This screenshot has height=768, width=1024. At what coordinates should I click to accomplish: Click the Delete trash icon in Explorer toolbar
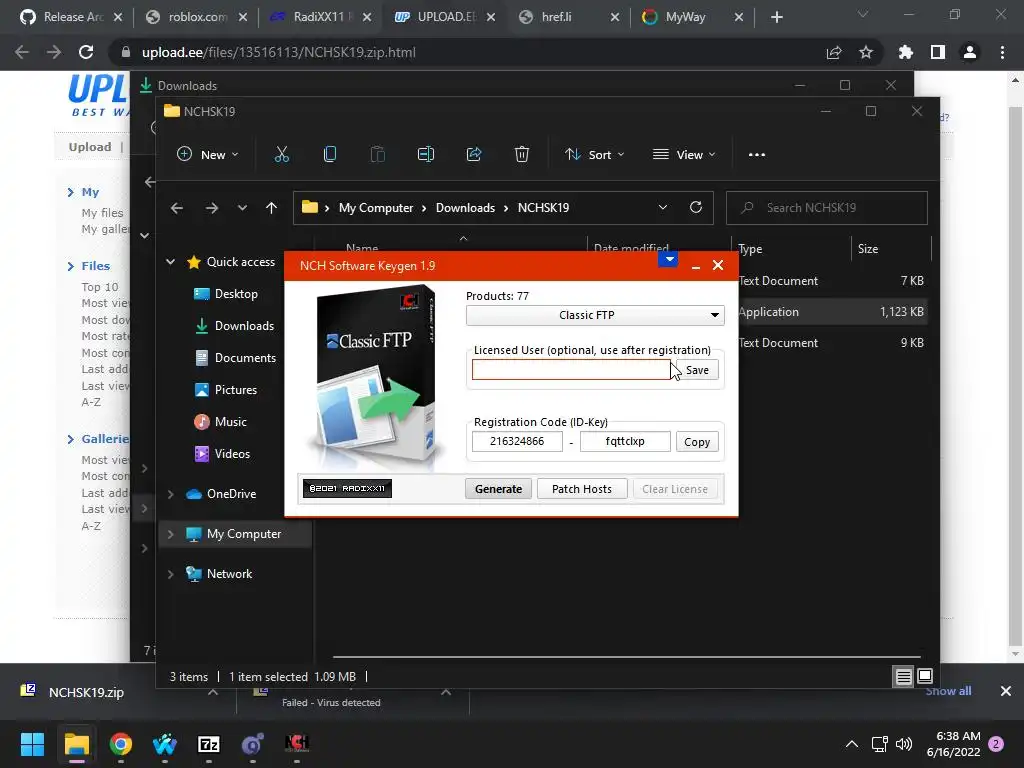click(x=522, y=155)
